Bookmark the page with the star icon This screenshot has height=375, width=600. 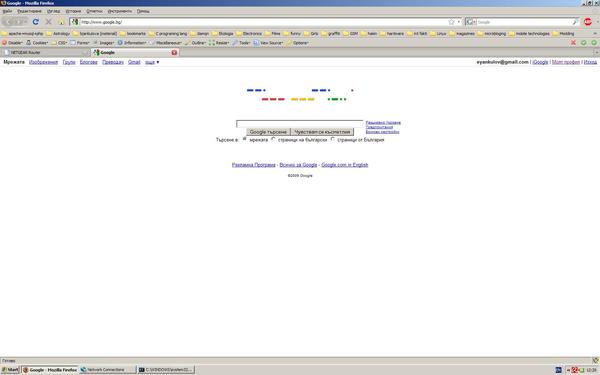point(452,22)
